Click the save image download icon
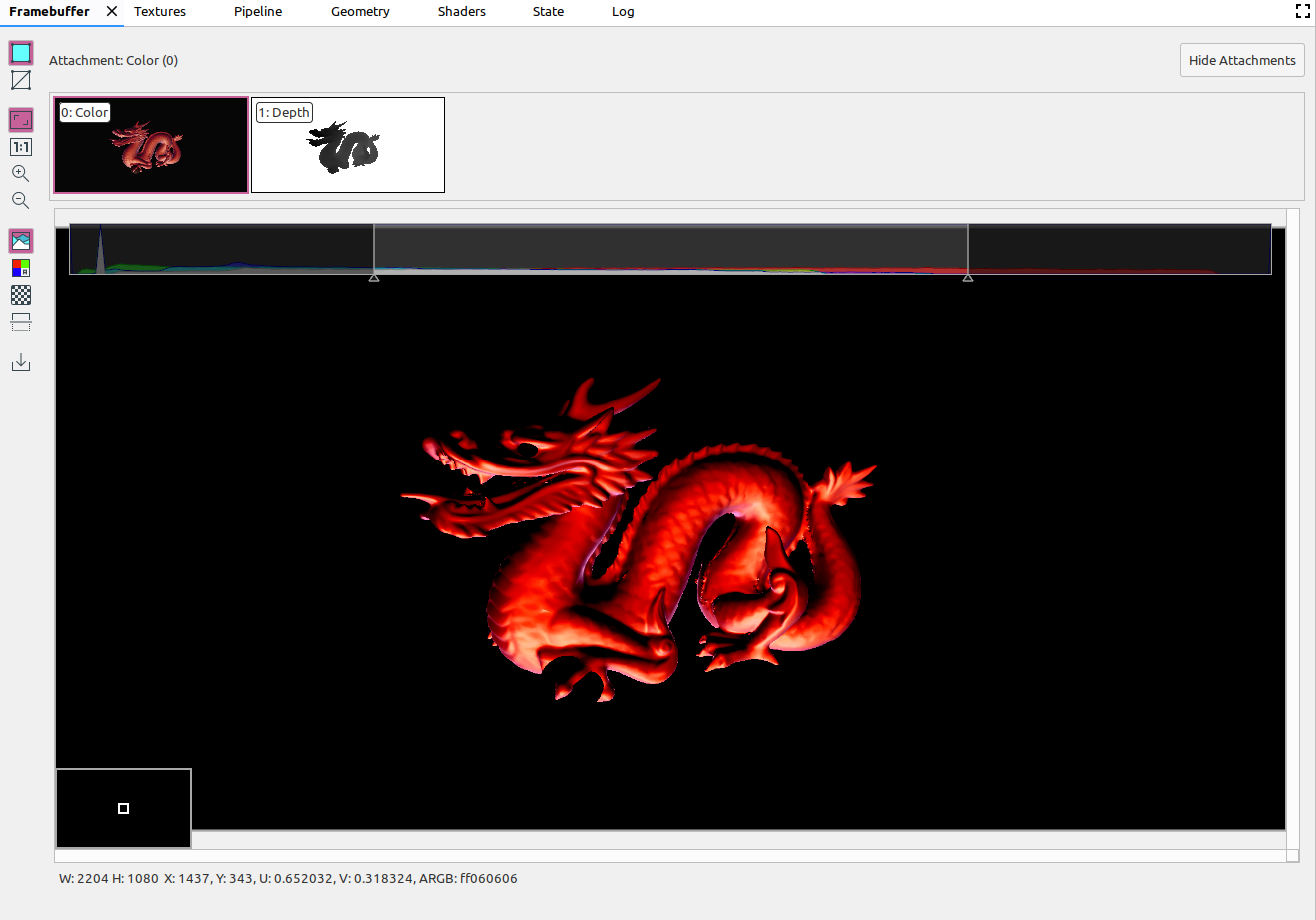Image resolution: width=1316 pixels, height=920 pixels. click(x=21, y=362)
